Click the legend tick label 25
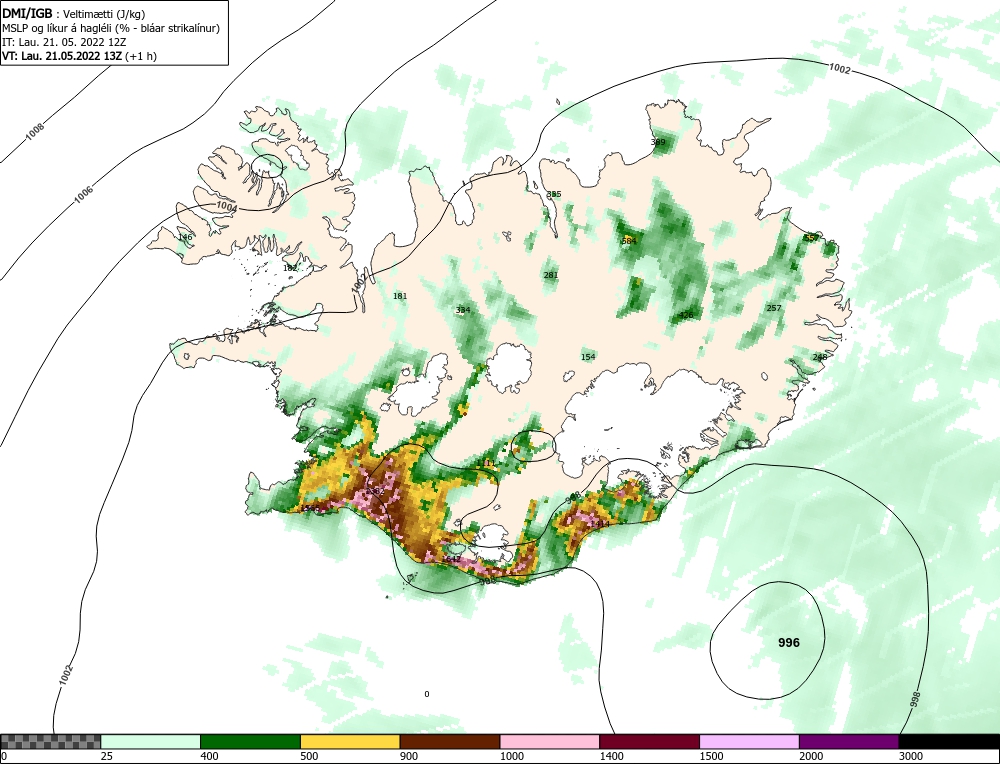The width and height of the screenshot is (1000, 764). coord(107,756)
